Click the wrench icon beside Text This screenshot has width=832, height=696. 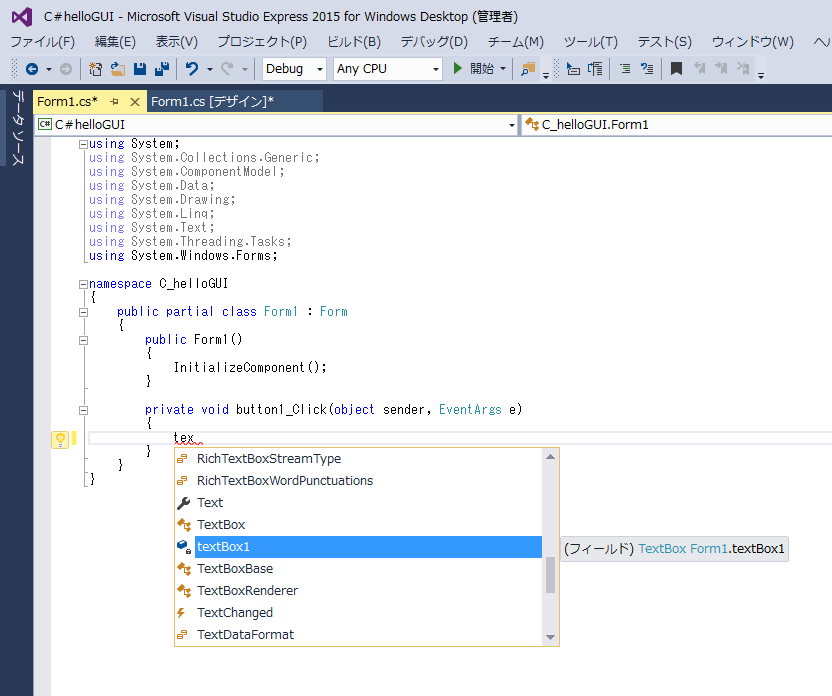(184, 503)
